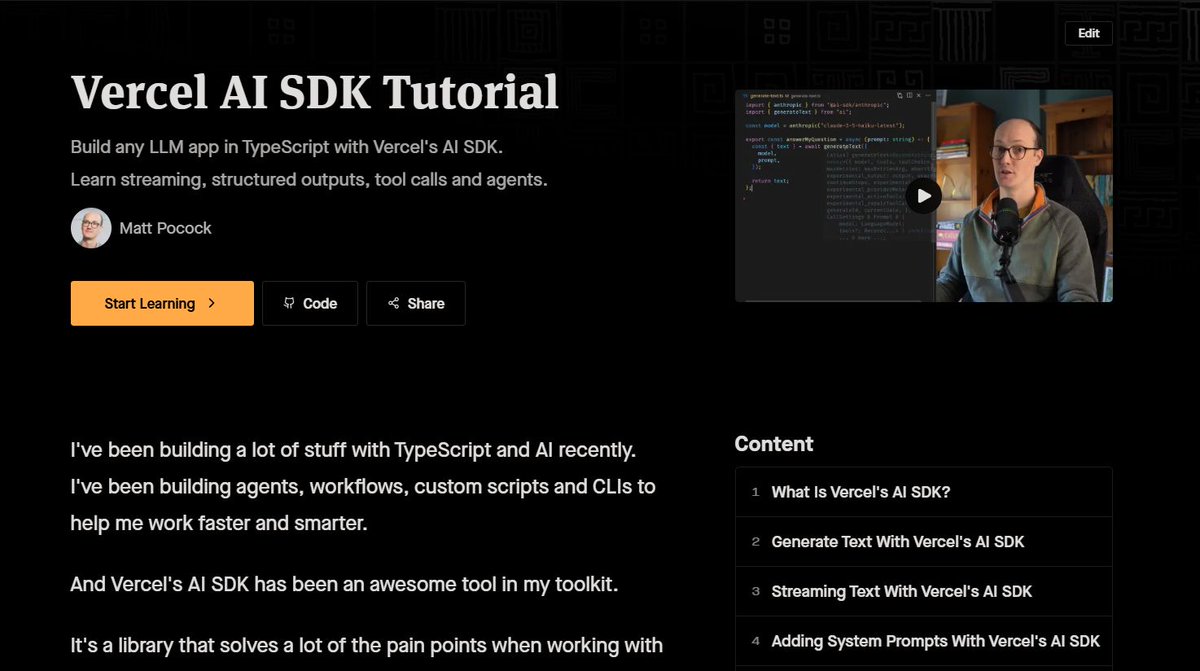Open lesson Generate Text With Vercel's AI SDK
Screen dimensions: 1200x671
(923, 541)
